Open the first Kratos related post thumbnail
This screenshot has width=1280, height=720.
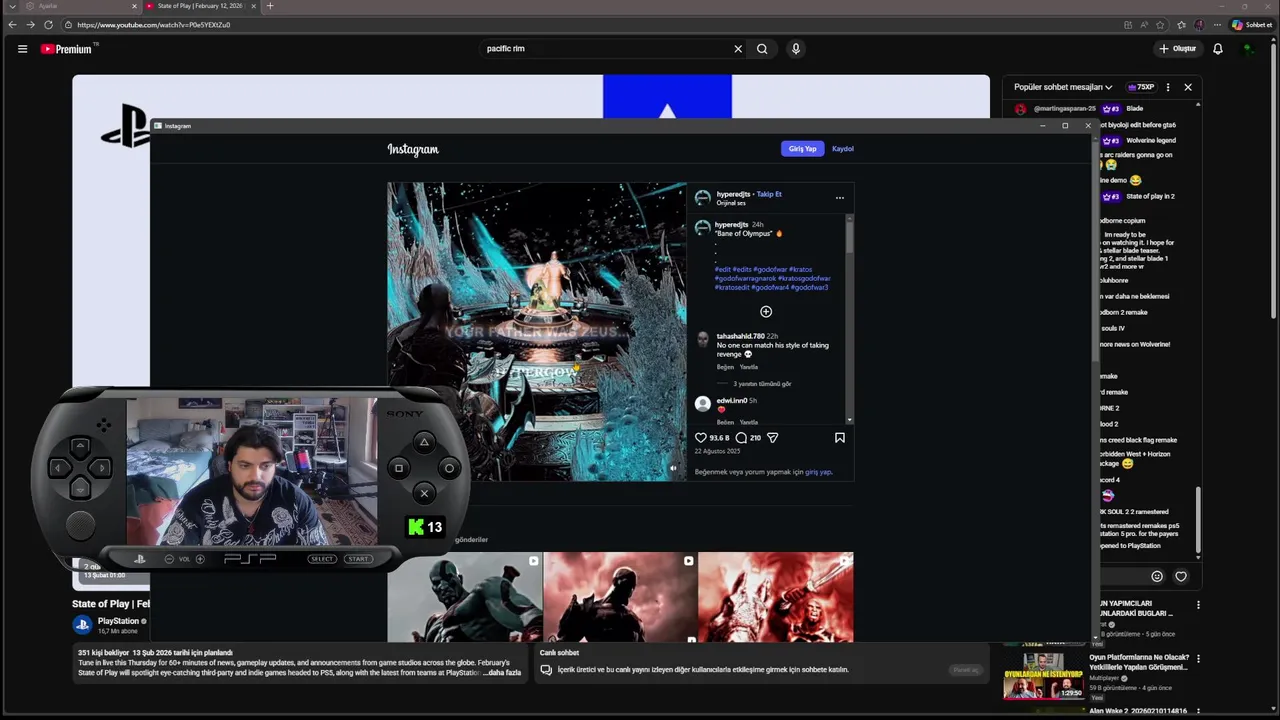tap(465, 597)
